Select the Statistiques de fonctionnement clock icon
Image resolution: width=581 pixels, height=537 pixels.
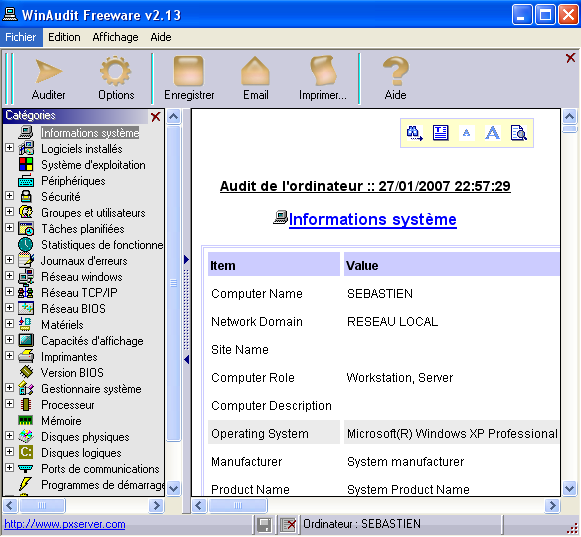click(26, 245)
